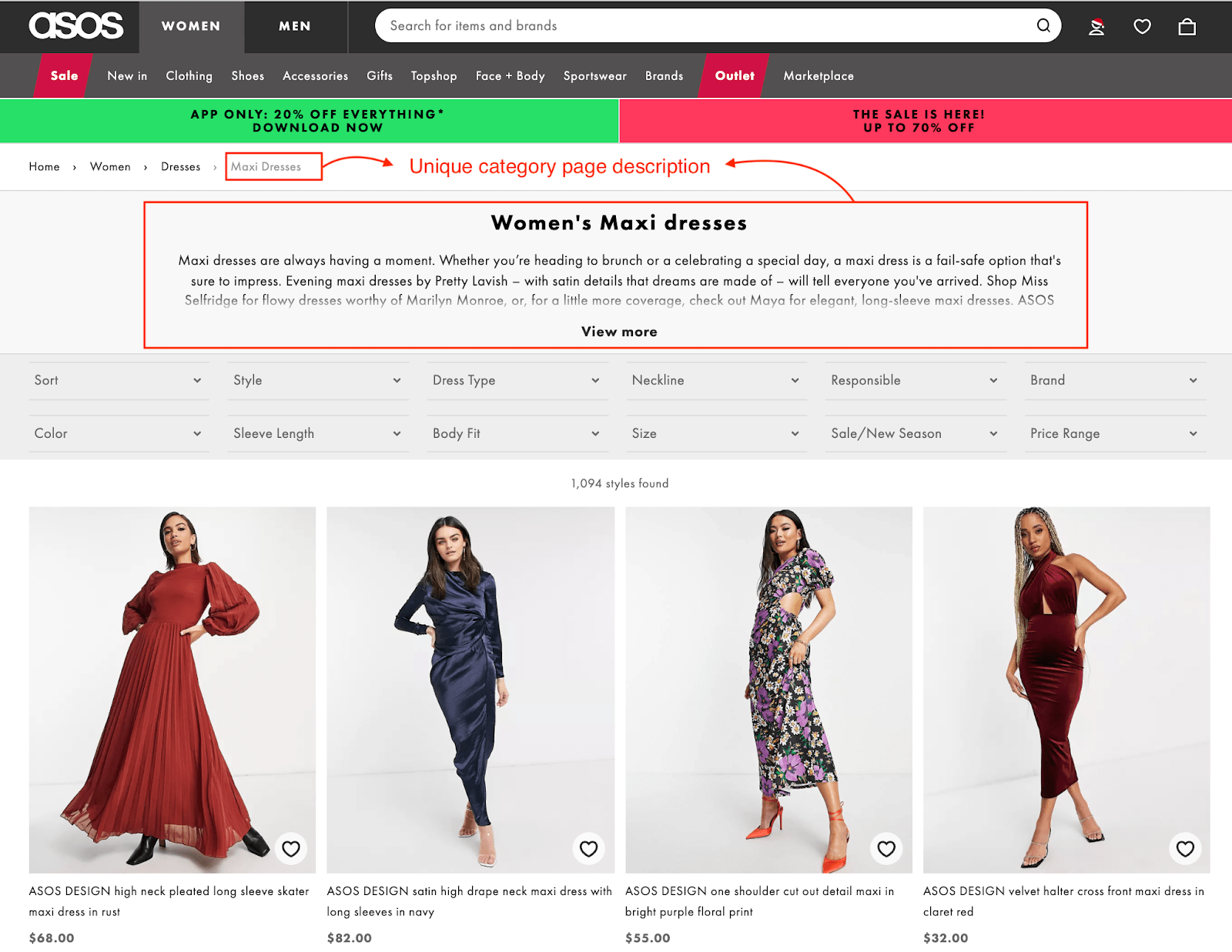1232x952 pixels.
Task: Expand the Responsible filter
Action: [916, 380]
